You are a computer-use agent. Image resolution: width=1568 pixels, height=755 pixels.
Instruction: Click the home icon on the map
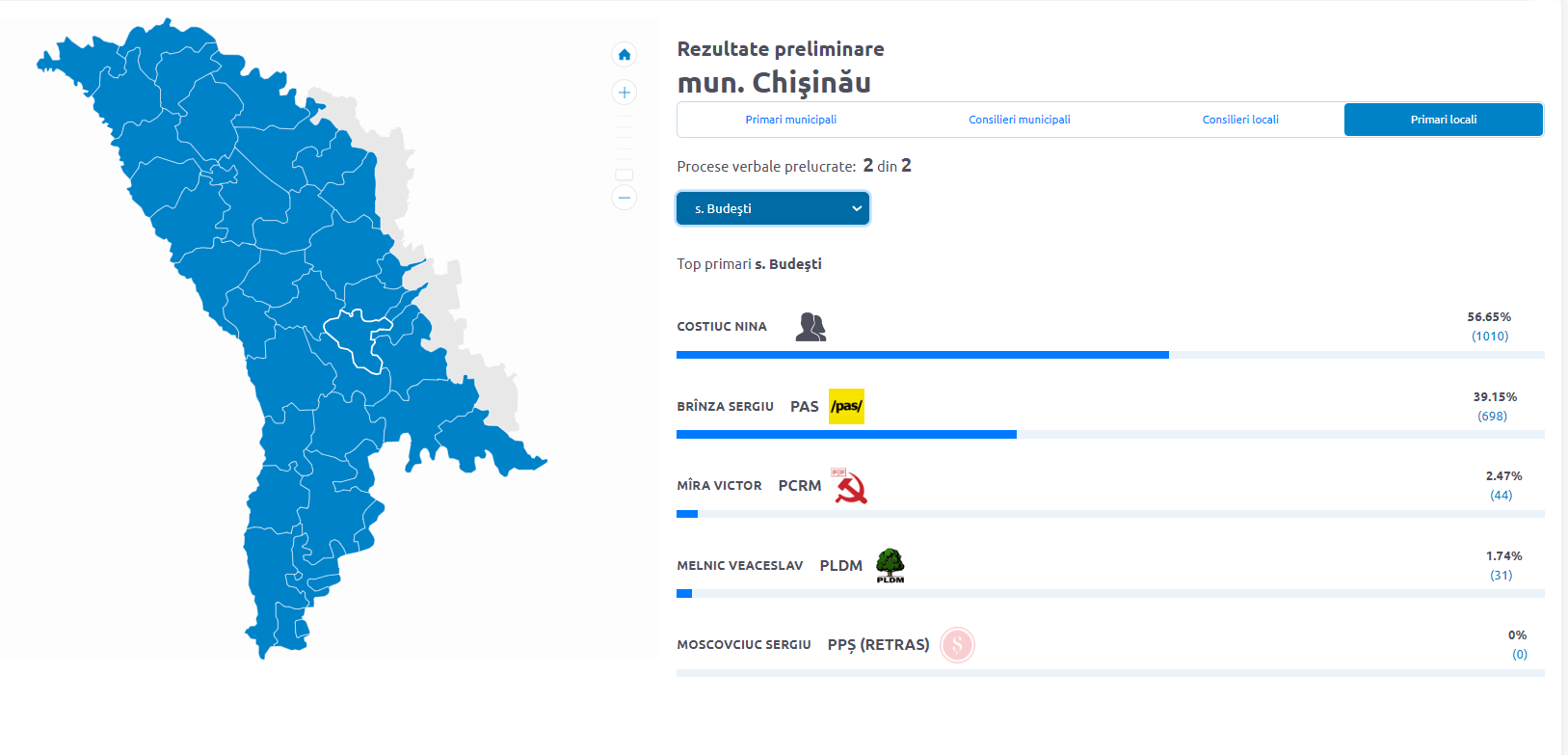click(625, 55)
